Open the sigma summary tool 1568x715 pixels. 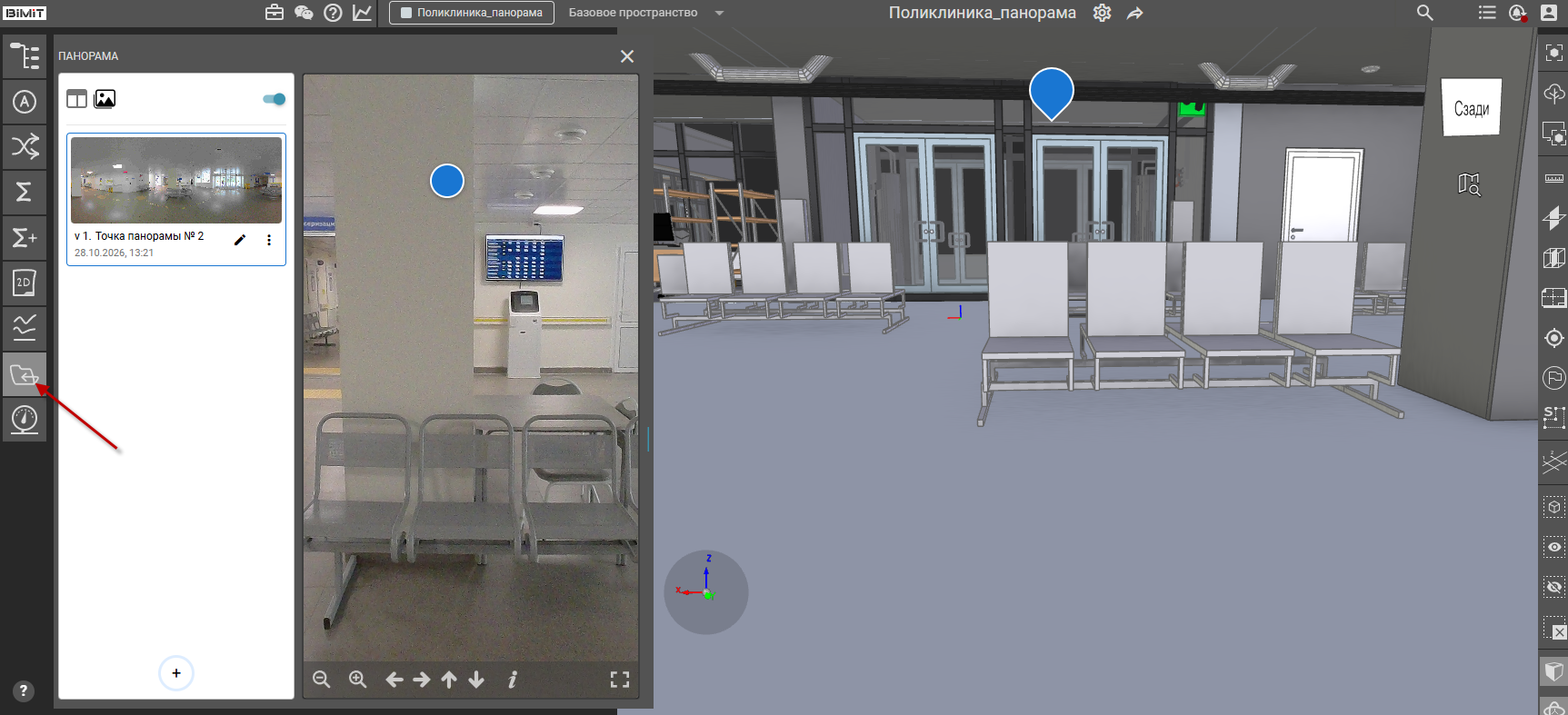click(x=25, y=192)
